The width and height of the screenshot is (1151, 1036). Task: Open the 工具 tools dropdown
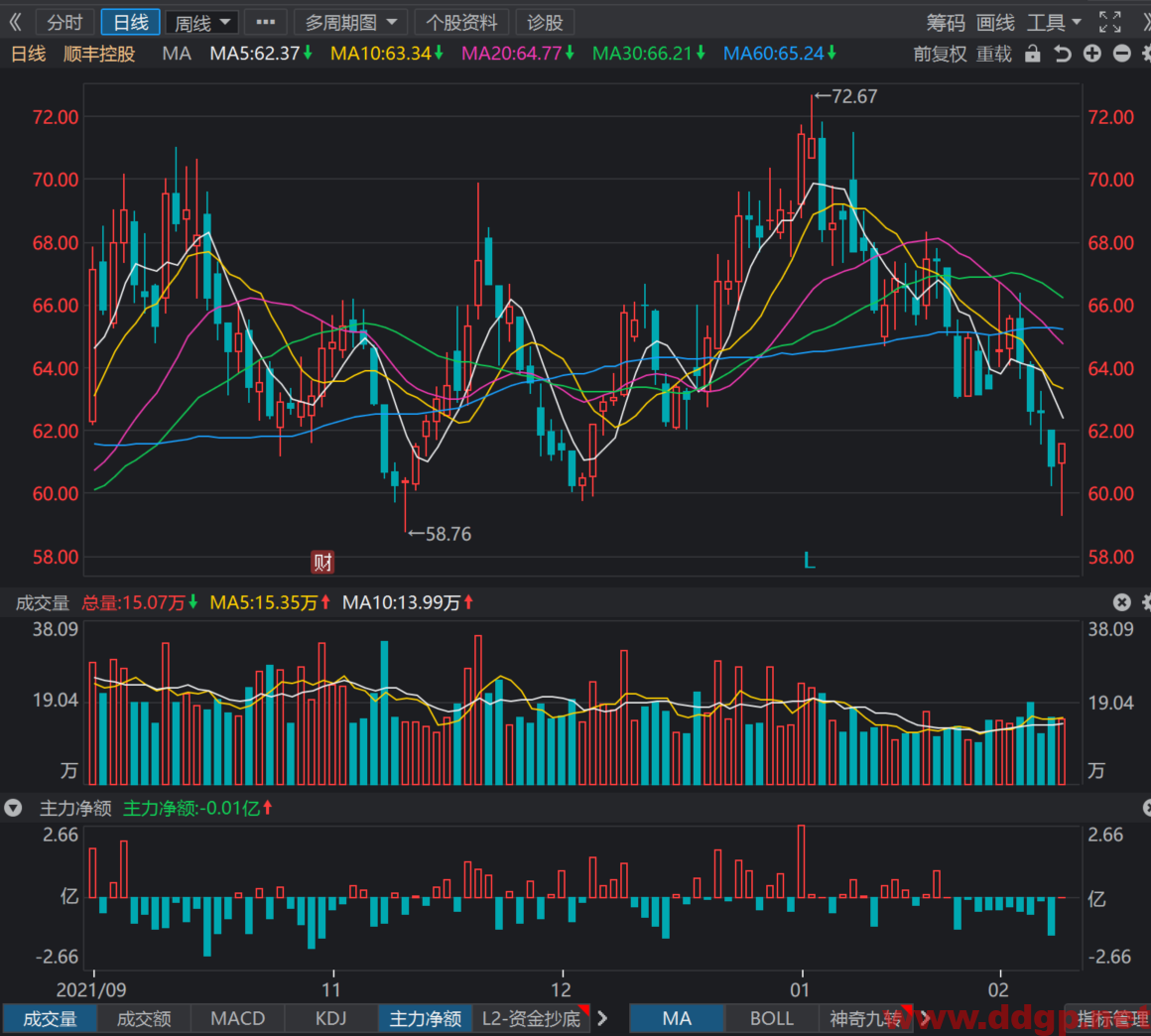pyautogui.click(x=1054, y=23)
